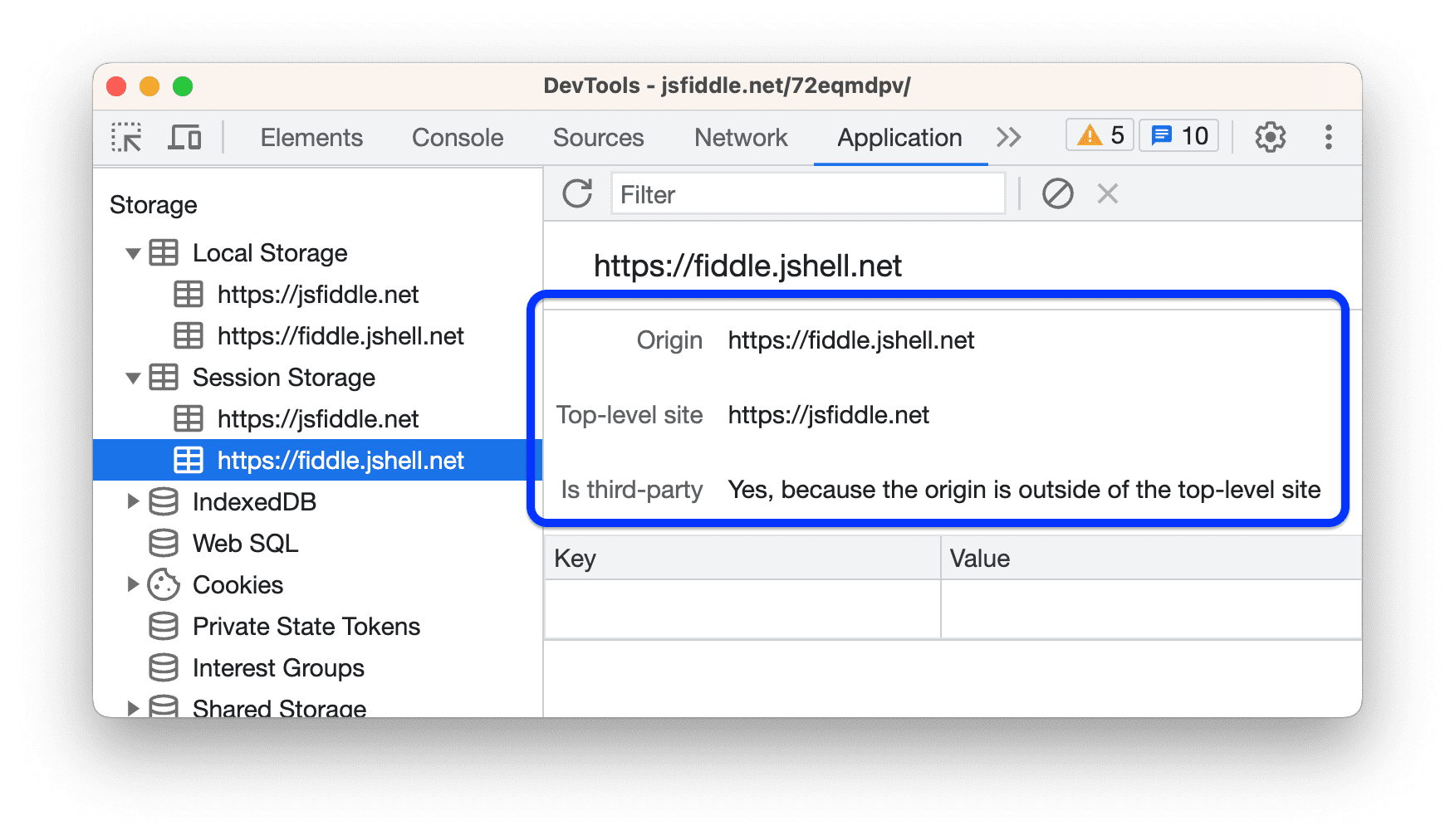Toggle the device emulation mode
This screenshot has width=1455, height=840.
click(184, 137)
